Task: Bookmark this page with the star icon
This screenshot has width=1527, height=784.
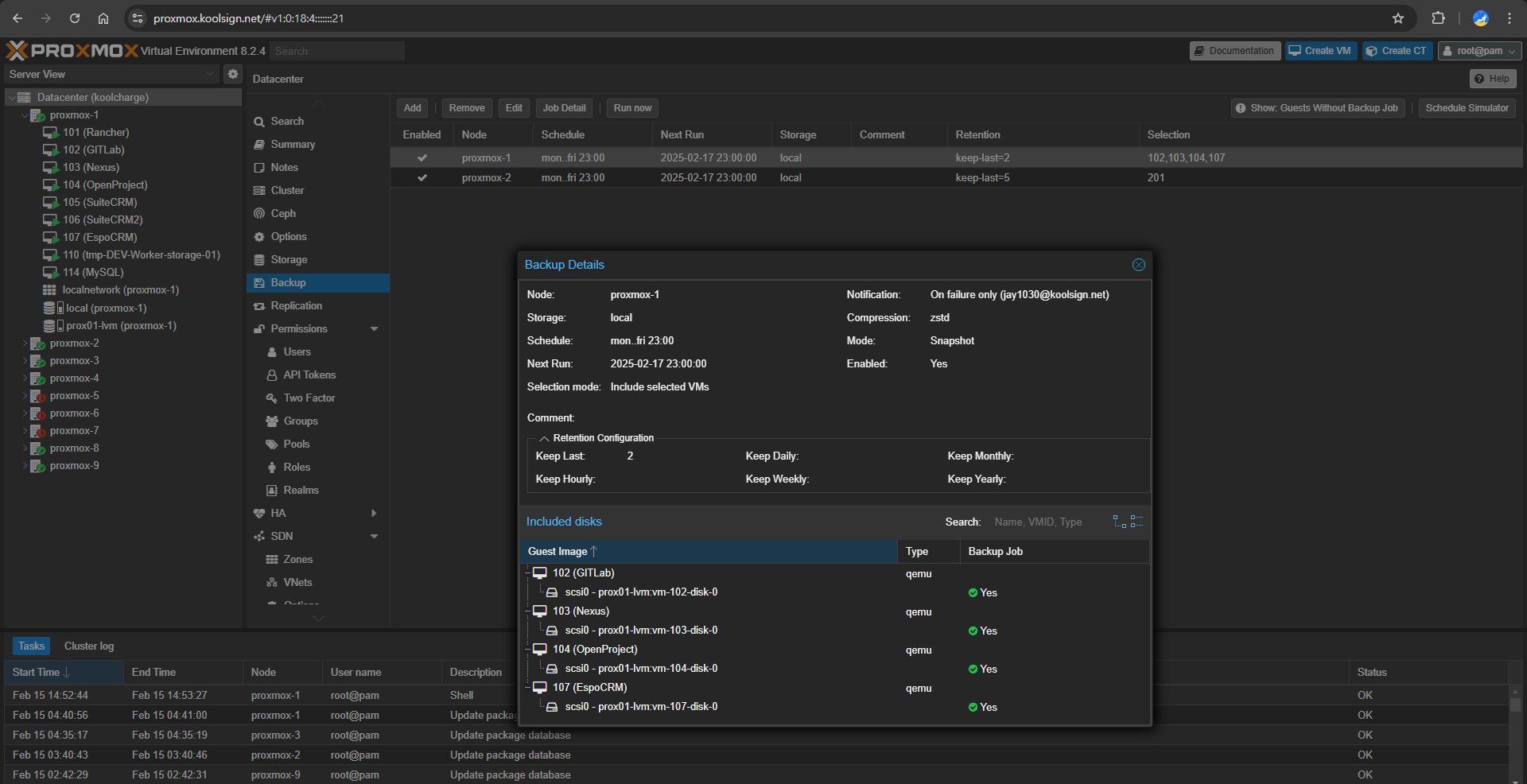Action: click(1398, 18)
